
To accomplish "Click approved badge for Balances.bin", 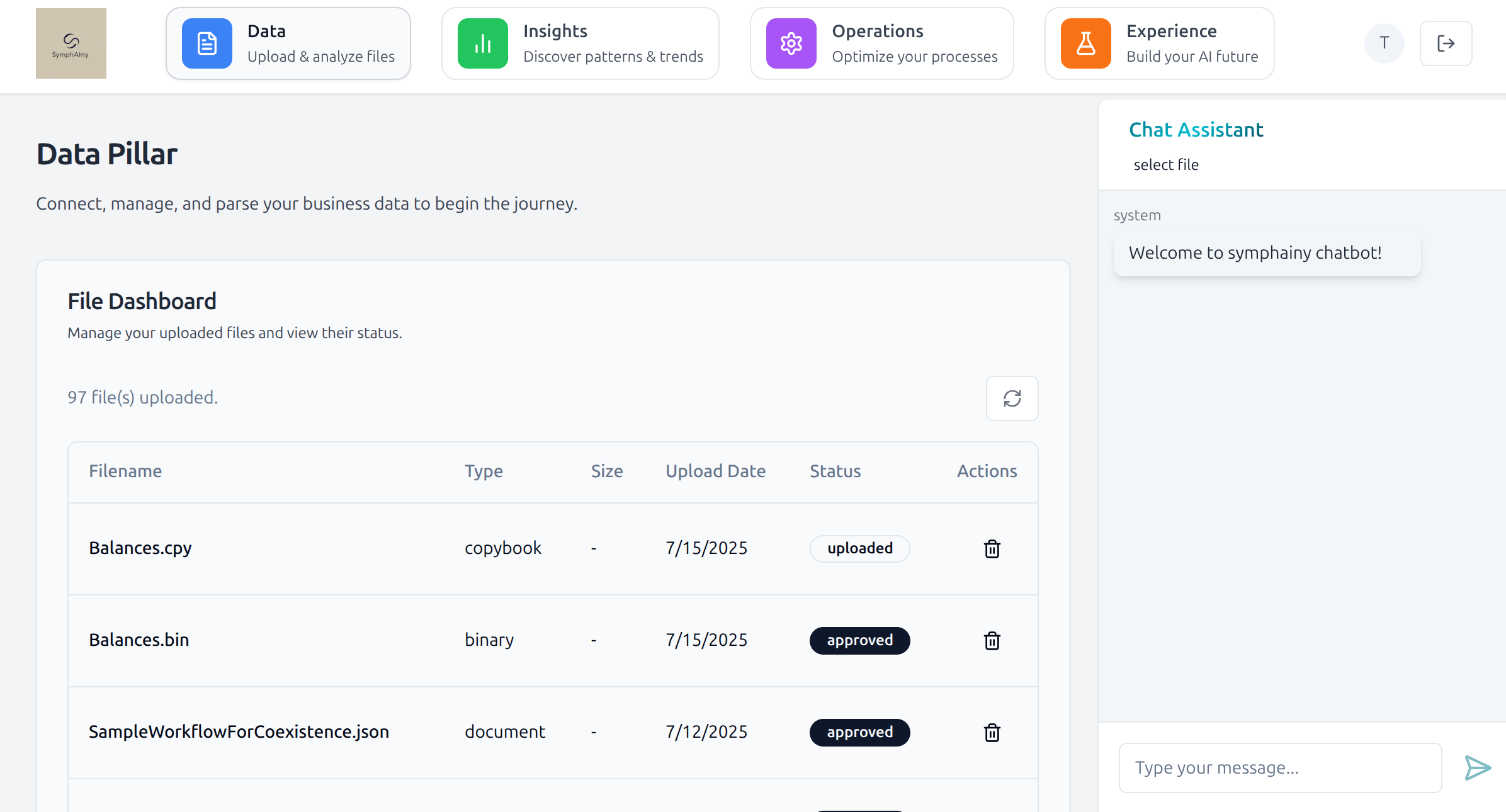I will pyautogui.click(x=859, y=641).
